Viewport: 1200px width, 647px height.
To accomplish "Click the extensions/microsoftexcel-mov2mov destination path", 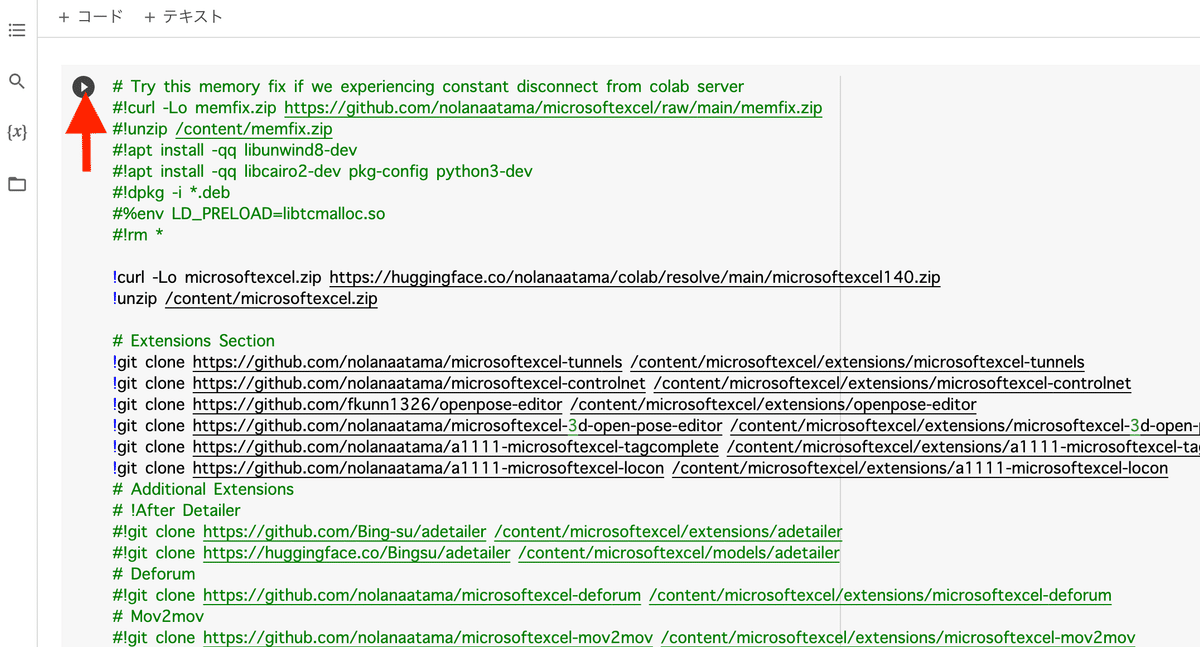I will [898, 637].
